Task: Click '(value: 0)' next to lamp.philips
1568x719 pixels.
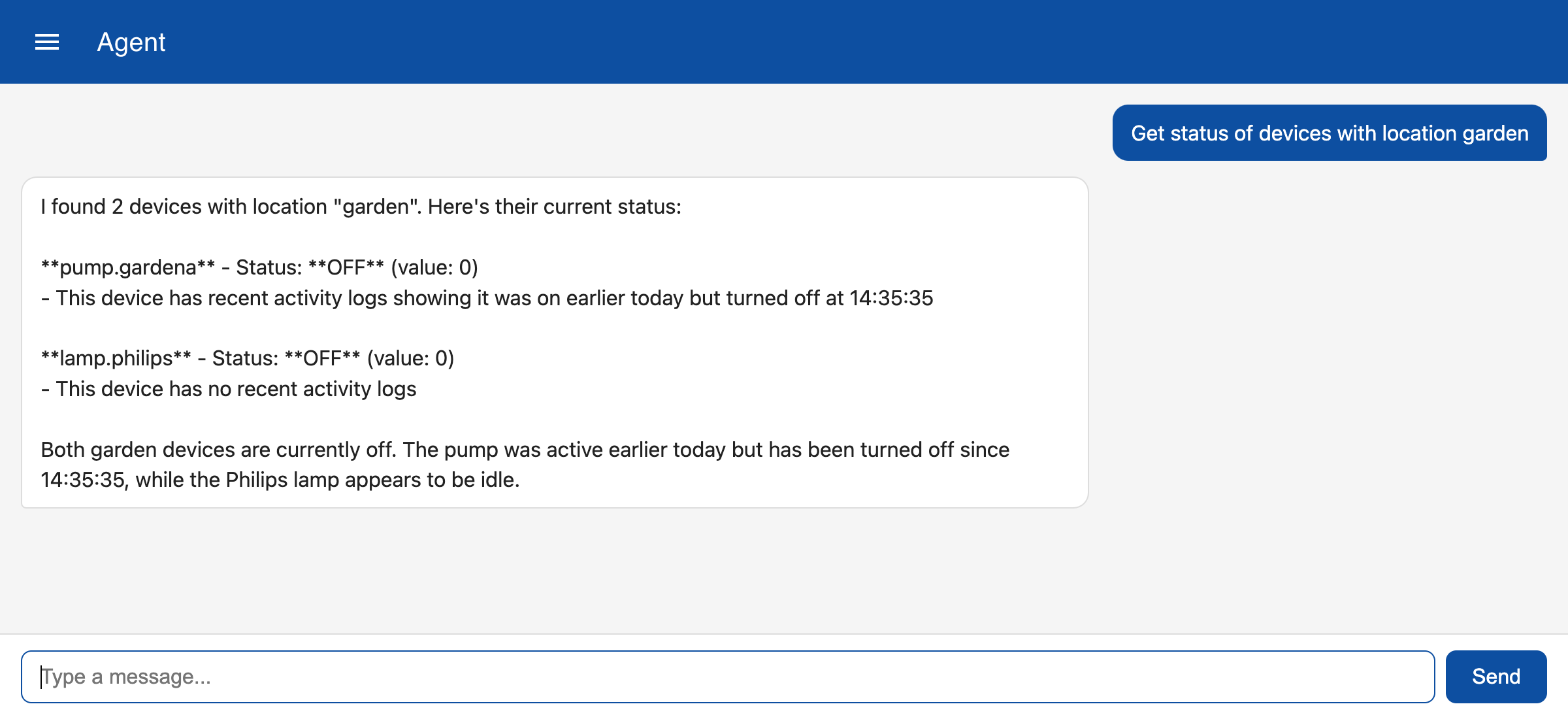Action: pyautogui.click(x=411, y=358)
